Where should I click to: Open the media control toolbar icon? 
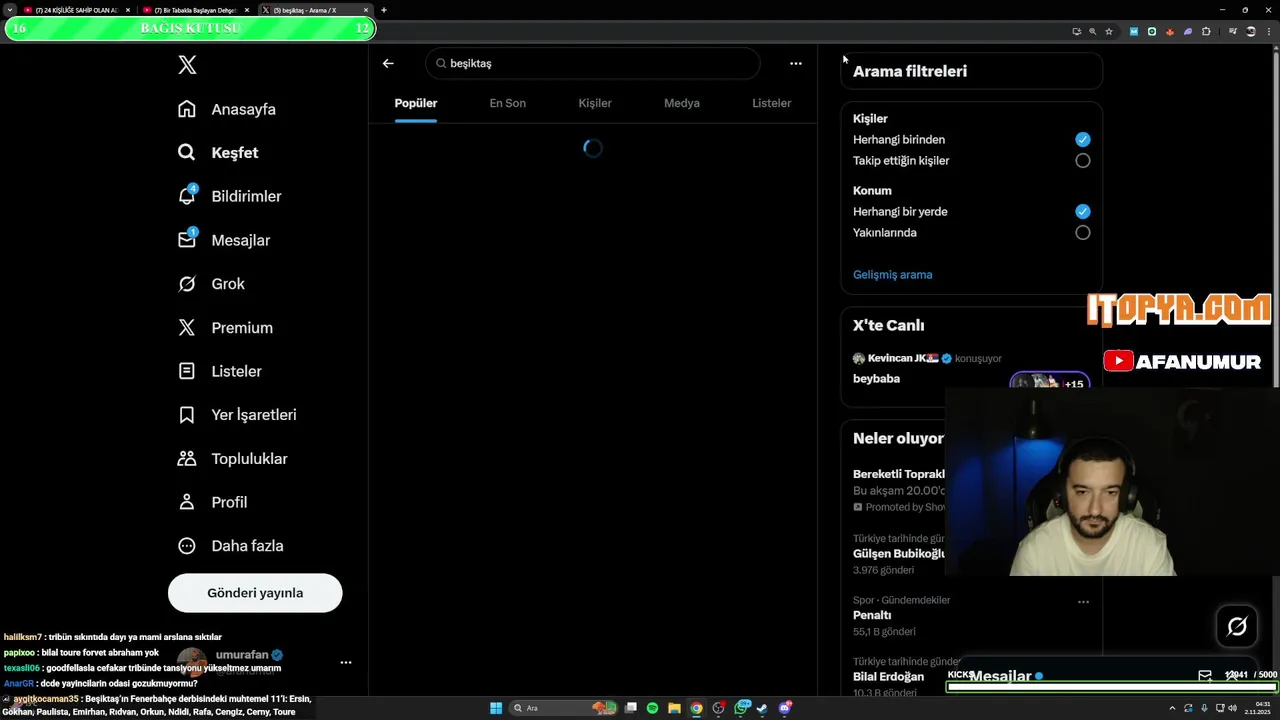1233,31
